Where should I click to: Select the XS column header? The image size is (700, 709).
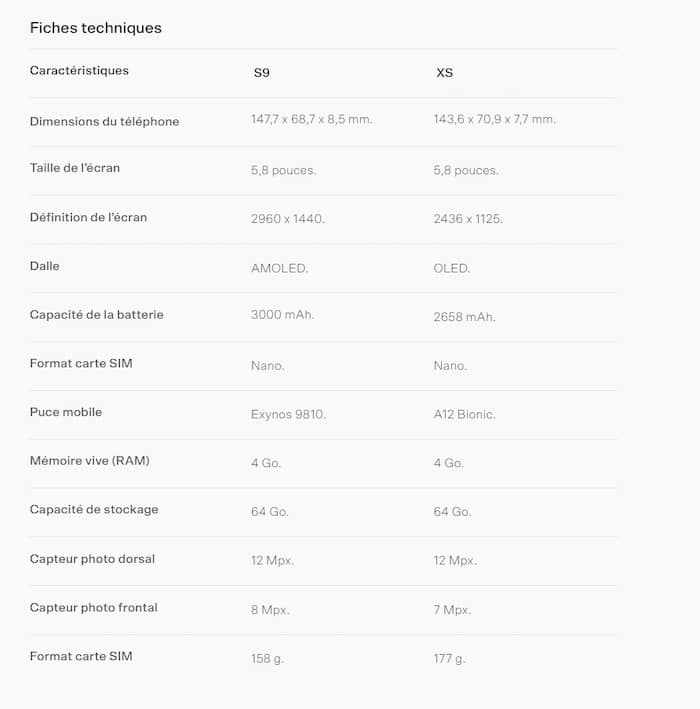(x=444, y=73)
